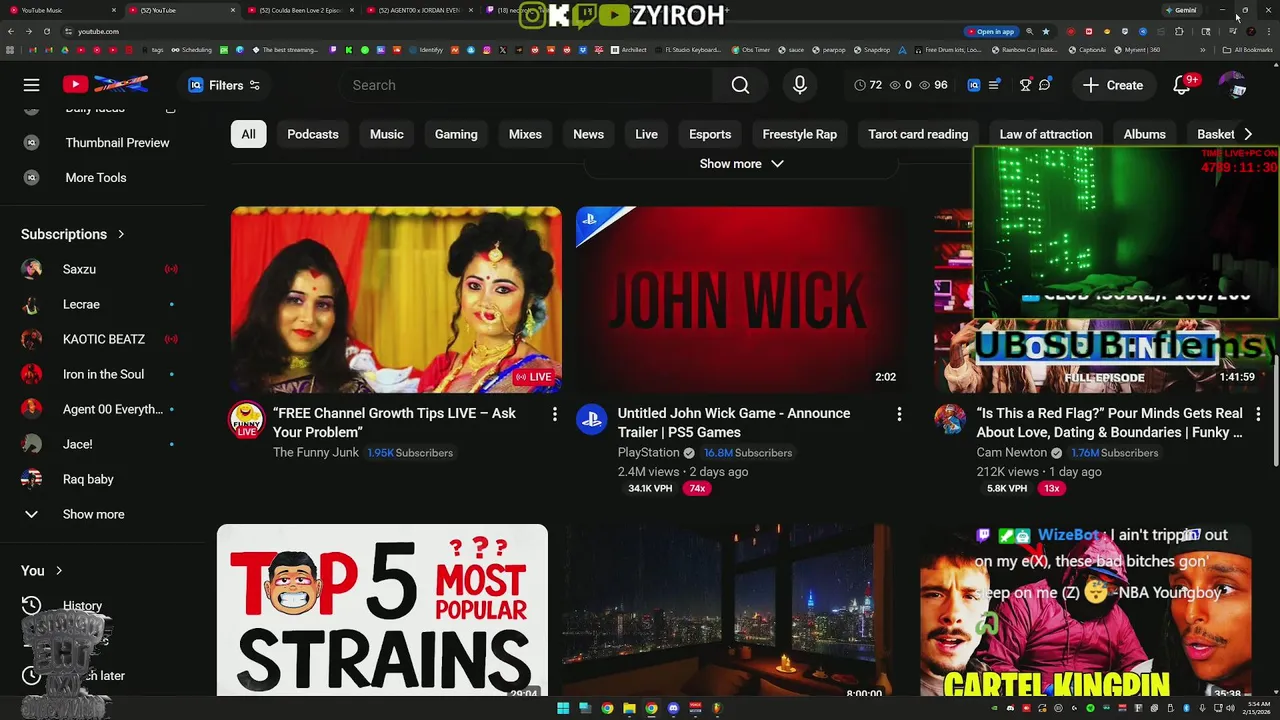The width and height of the screenshot is (1280, 720).
Task: Open KAOTIC BEATZ subscription channel
Action: coord(102,339)
